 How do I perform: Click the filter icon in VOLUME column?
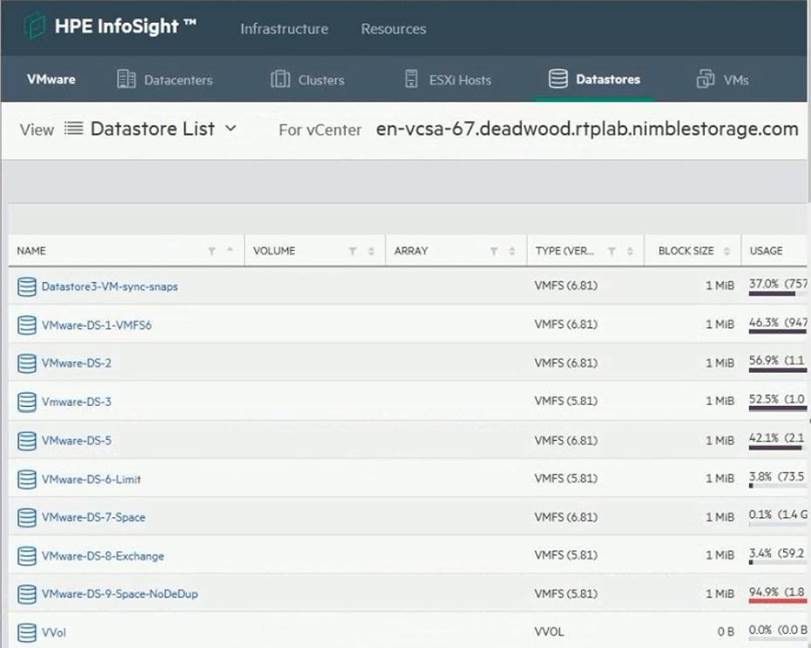352,251
